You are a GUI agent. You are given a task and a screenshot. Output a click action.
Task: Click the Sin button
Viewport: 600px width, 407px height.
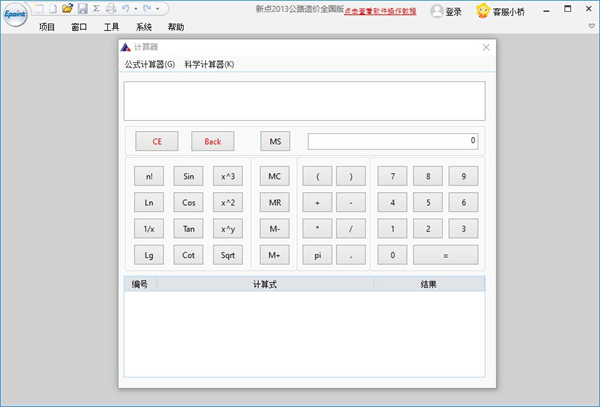click(x=188, y=176)
